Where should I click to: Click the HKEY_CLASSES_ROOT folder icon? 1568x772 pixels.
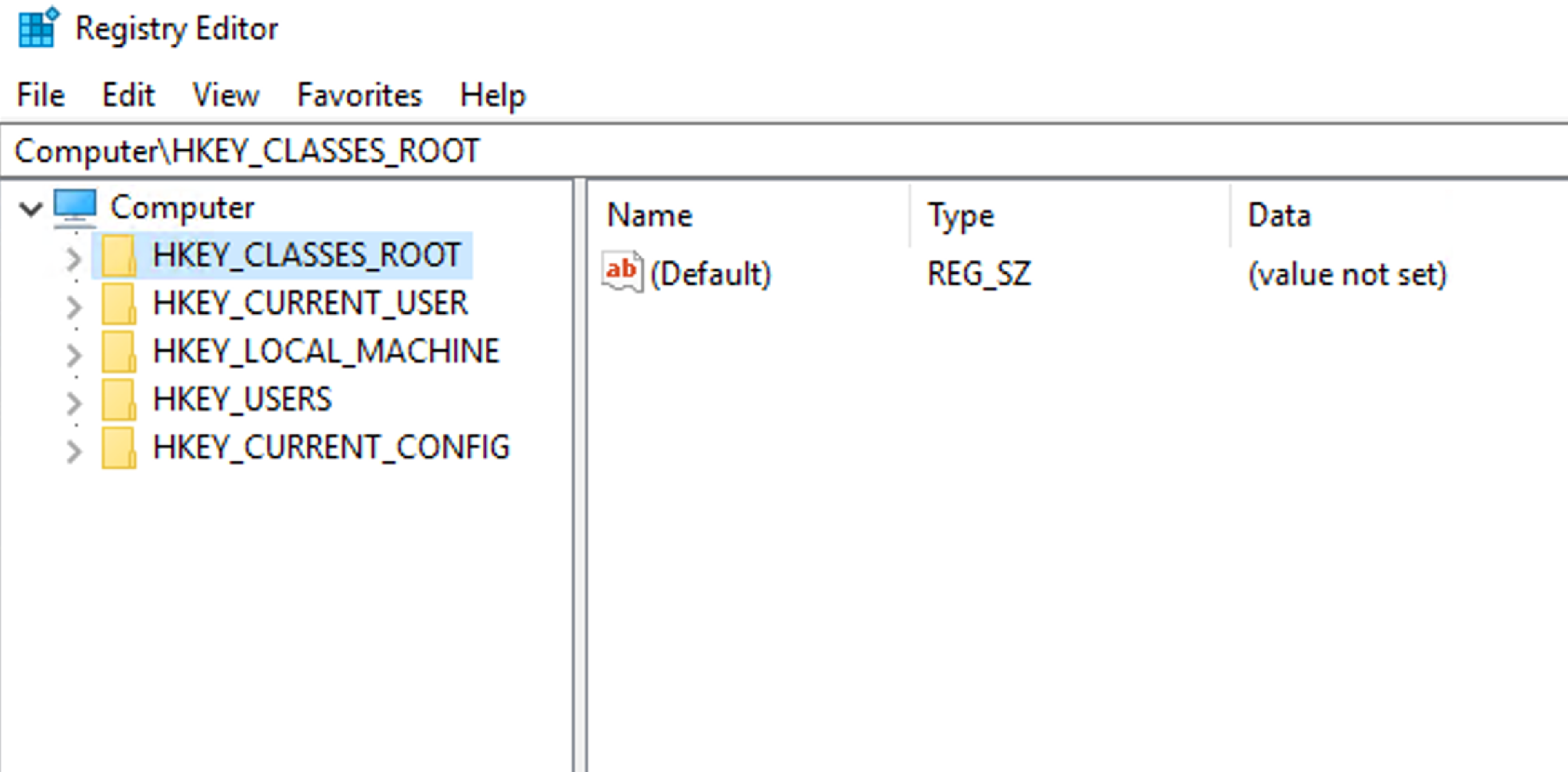tap(118, 256)
